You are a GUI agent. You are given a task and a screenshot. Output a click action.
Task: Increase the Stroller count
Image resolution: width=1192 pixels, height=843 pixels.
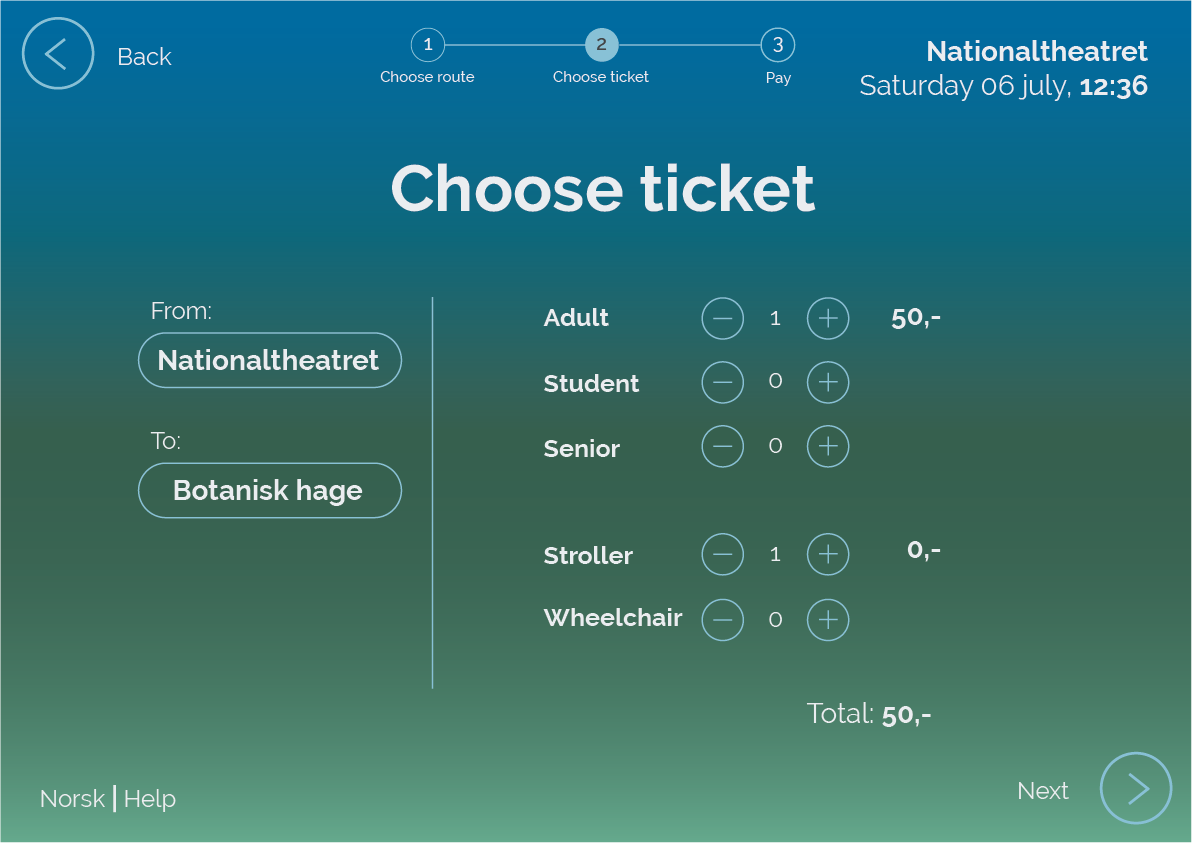(x=827, y=554)
